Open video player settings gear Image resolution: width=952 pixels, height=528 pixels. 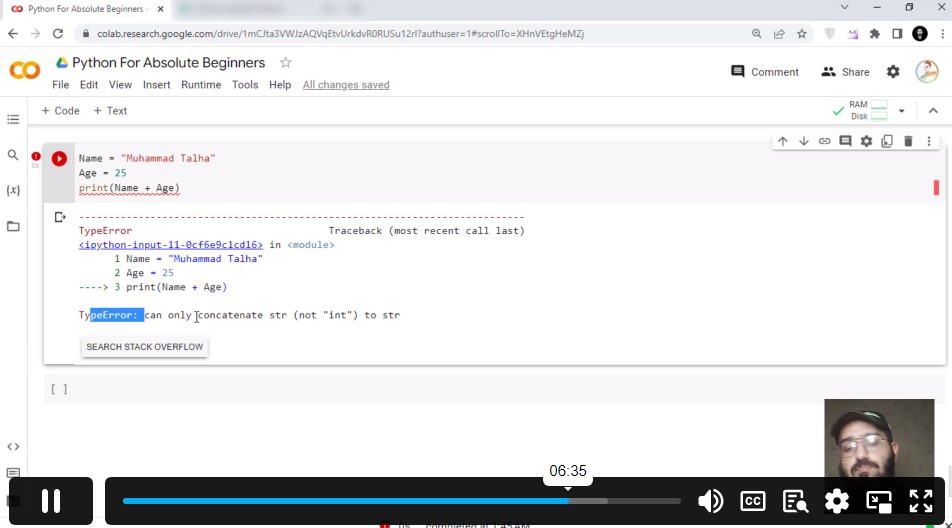click(837, 501)
